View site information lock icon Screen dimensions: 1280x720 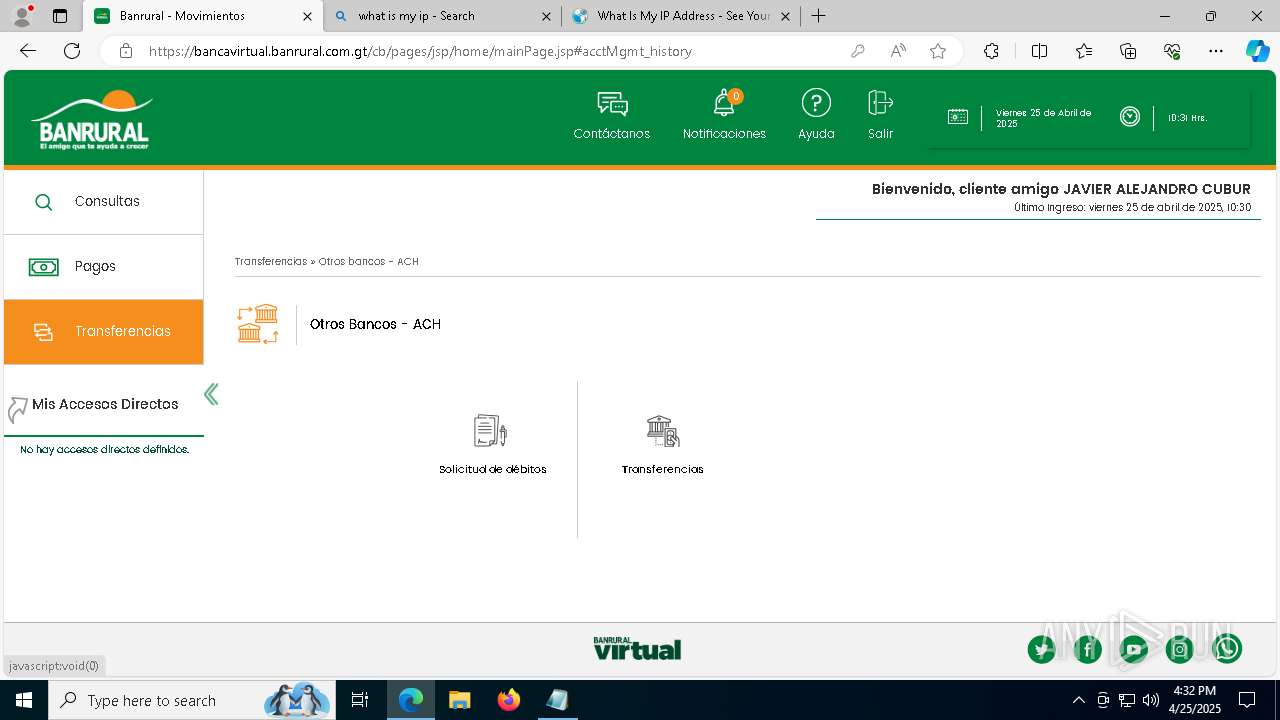tap(126, 51)
